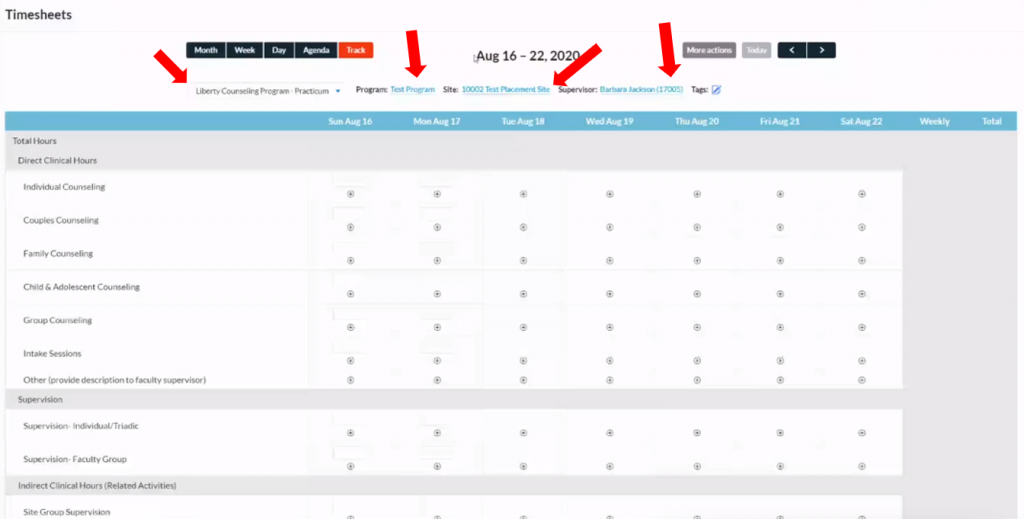Add Group Counseling hours for Tue Aug 18
Image resolution: width=1024 pixels, height=519 pixels.
click(523, 327)
